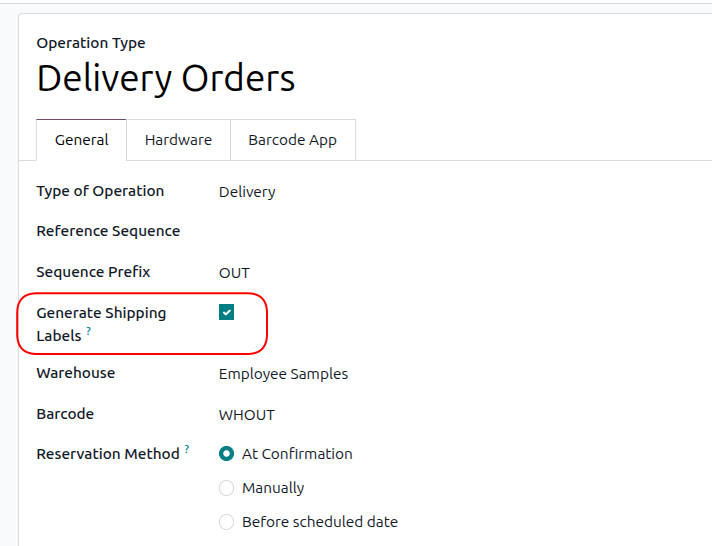Click the Delivery Orders title field
The height and width of the screenshot is (546, 712).
pyautogui.click(x=166, y=78)
